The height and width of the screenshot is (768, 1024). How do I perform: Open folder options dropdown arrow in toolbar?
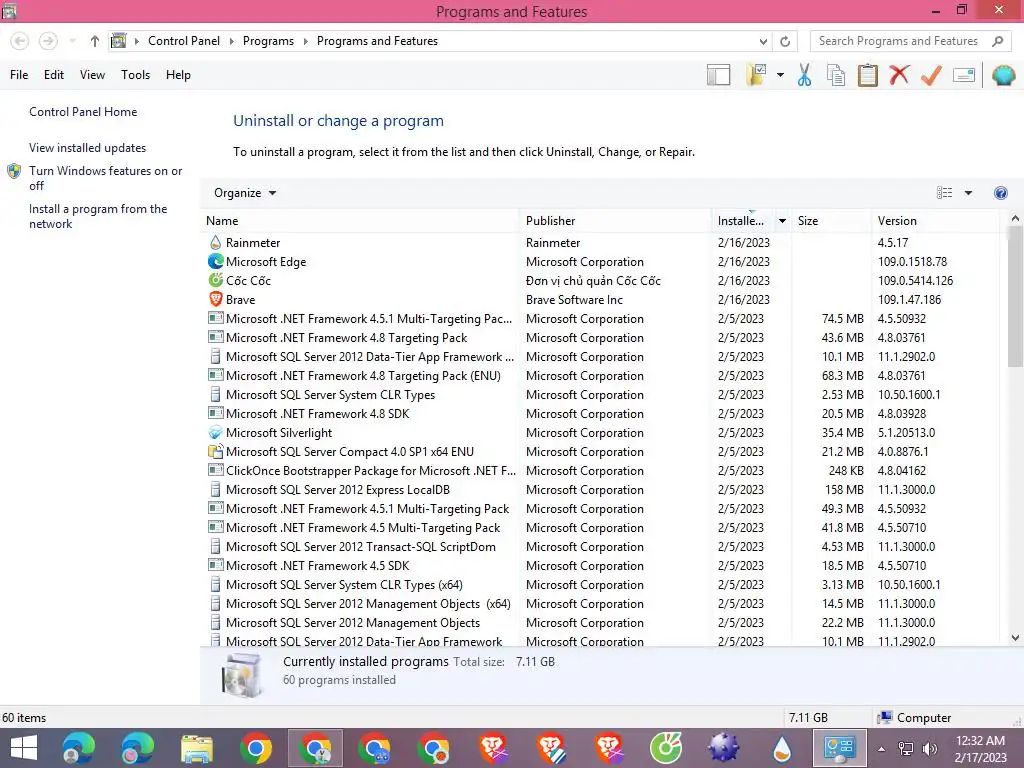click(x=780, y=75)
